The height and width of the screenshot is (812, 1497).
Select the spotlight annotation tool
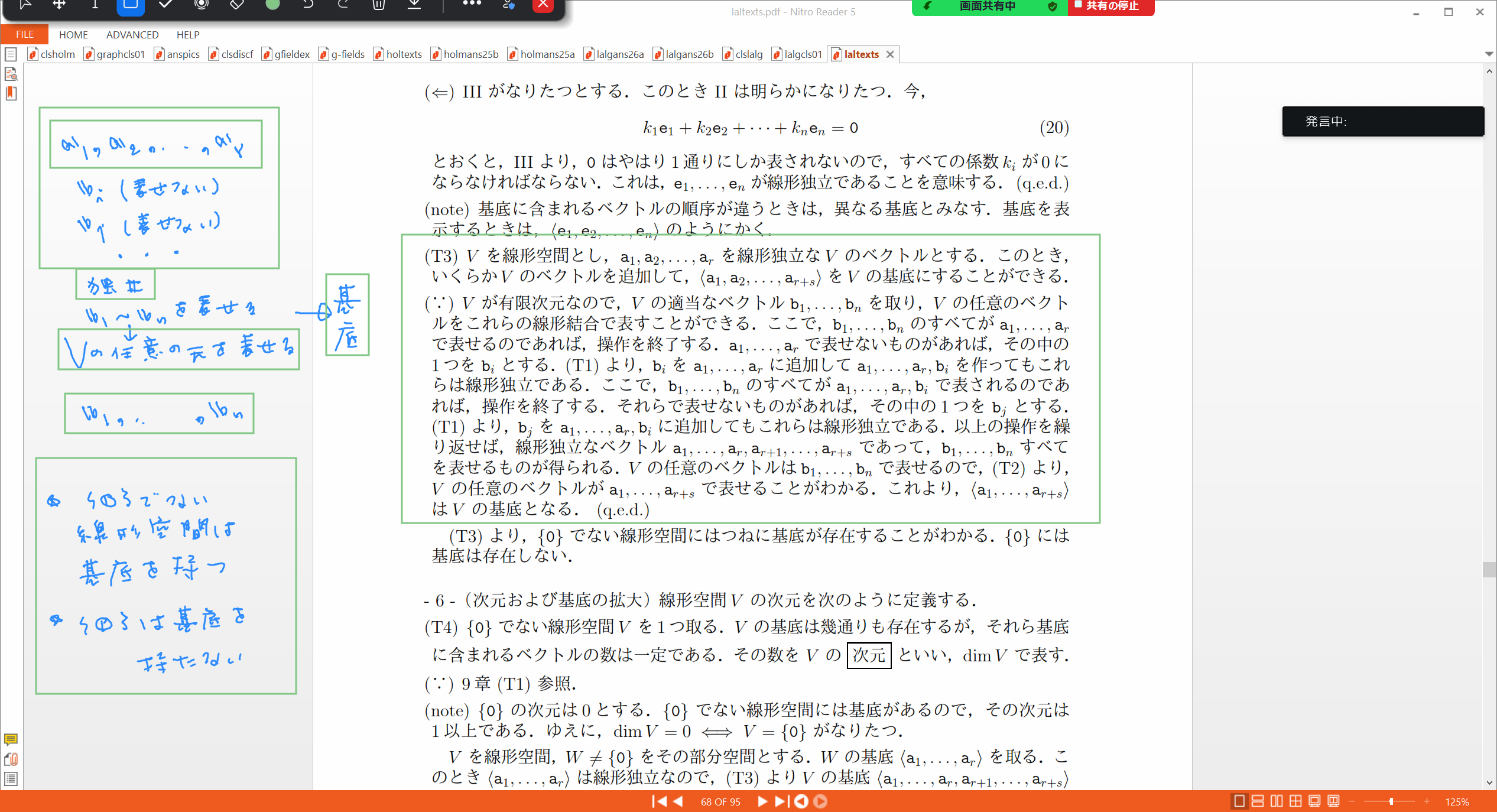click(x=202, y=5)
